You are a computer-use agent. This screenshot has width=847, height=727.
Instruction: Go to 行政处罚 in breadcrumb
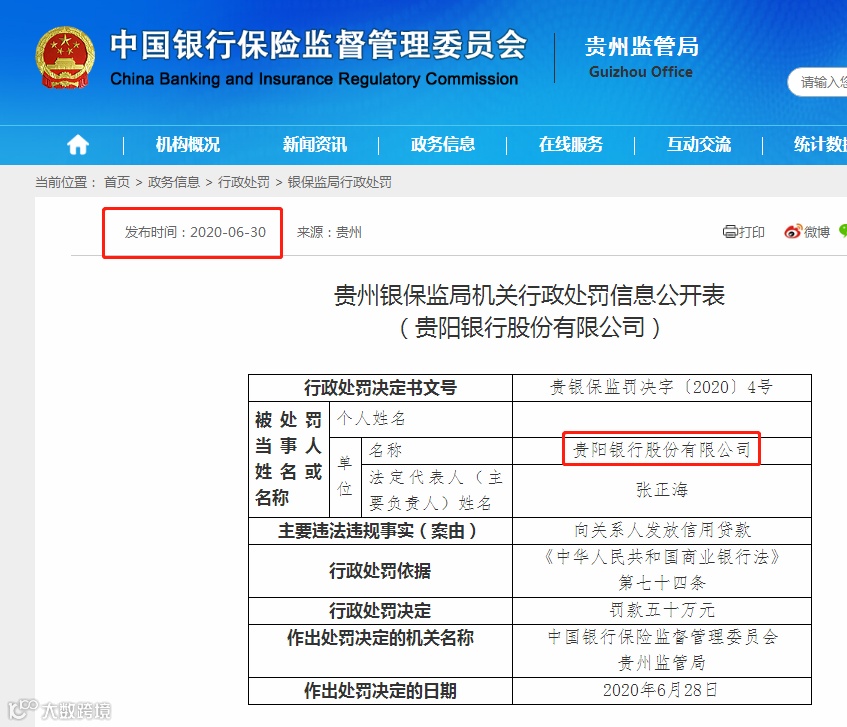tap(244, 183)
